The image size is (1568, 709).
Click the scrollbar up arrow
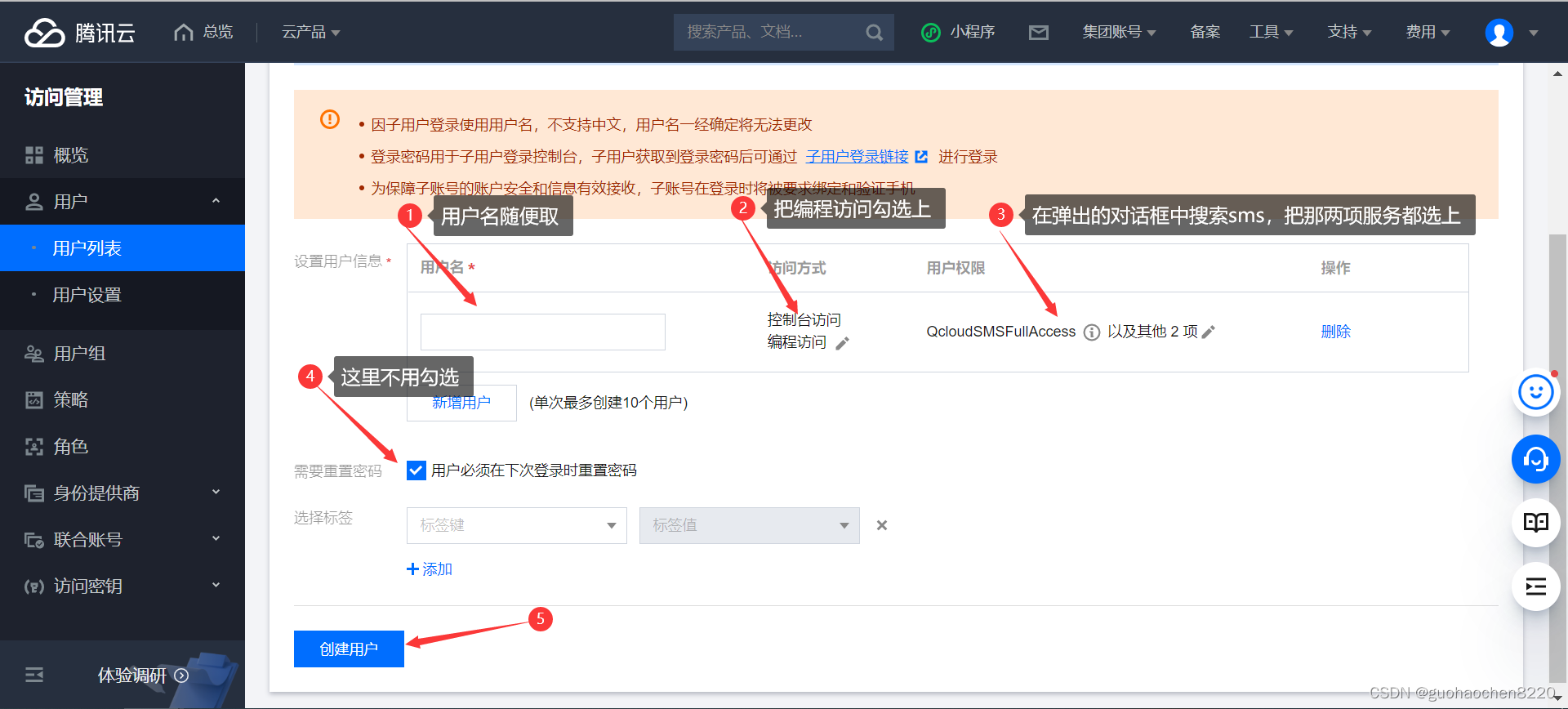(1558, 74)
